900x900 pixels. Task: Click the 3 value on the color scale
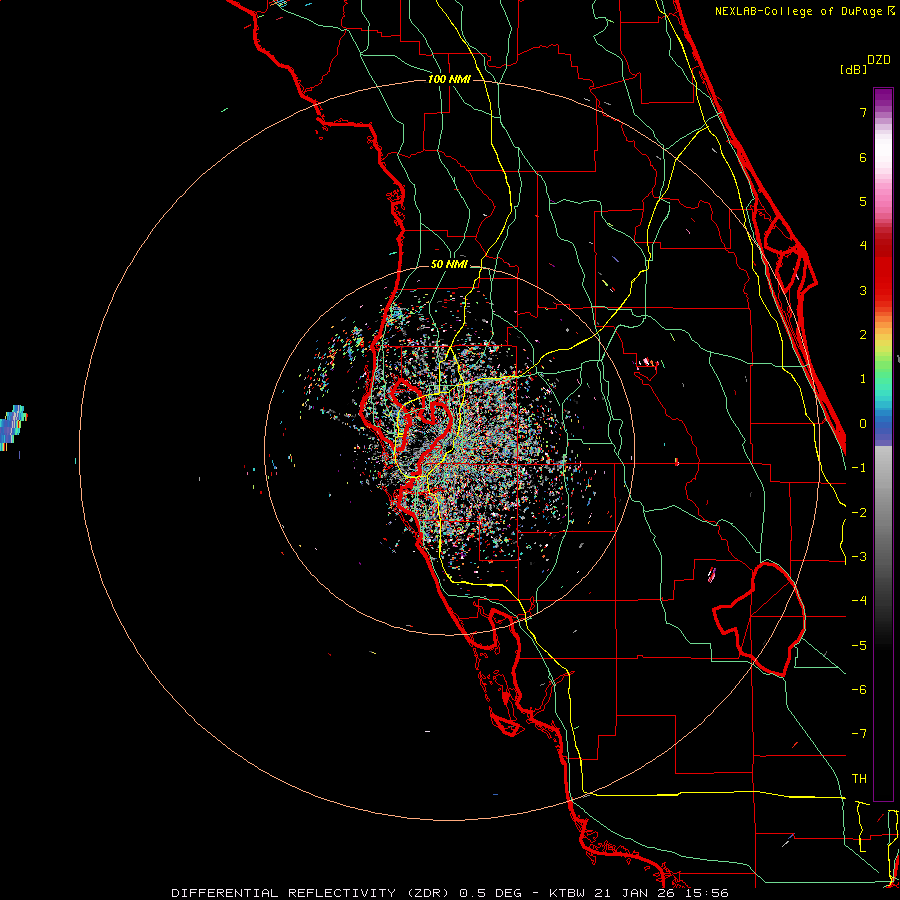point(863,290)
